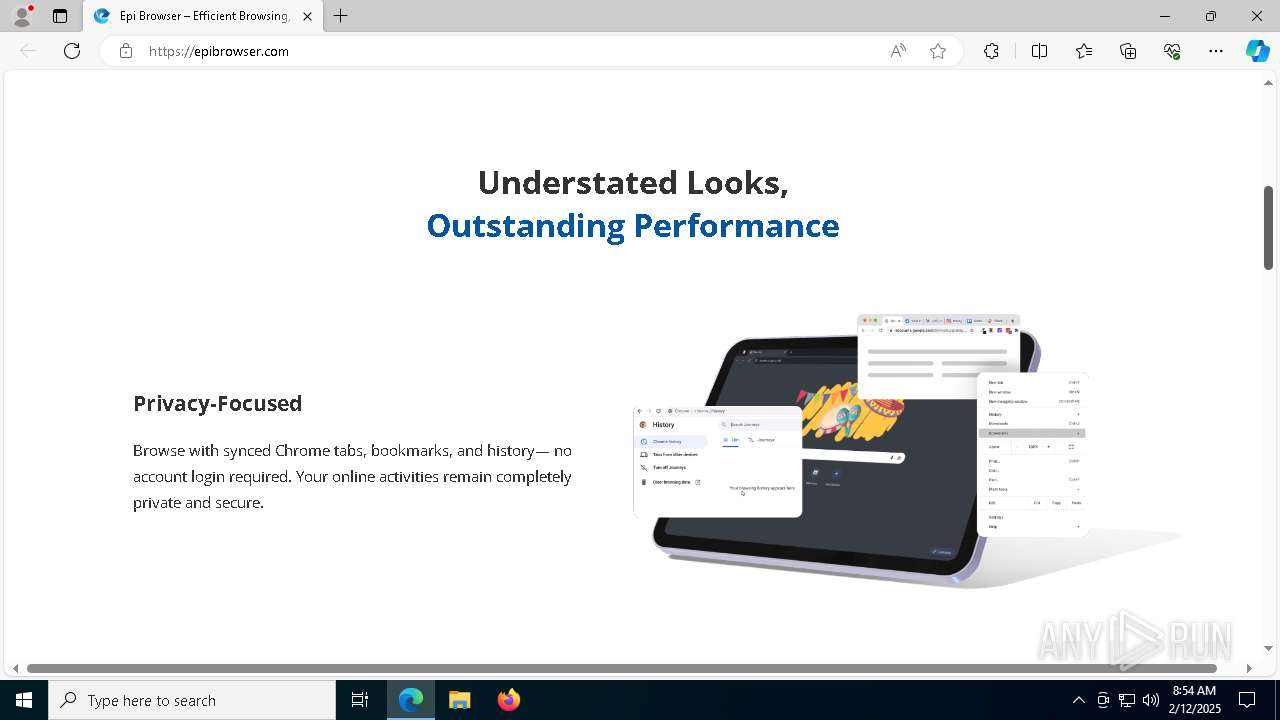Viewport: 1280px width, 720px height.
Task: Open the Favorites list
Action: pyautogui.click(x=1084, y=51)
